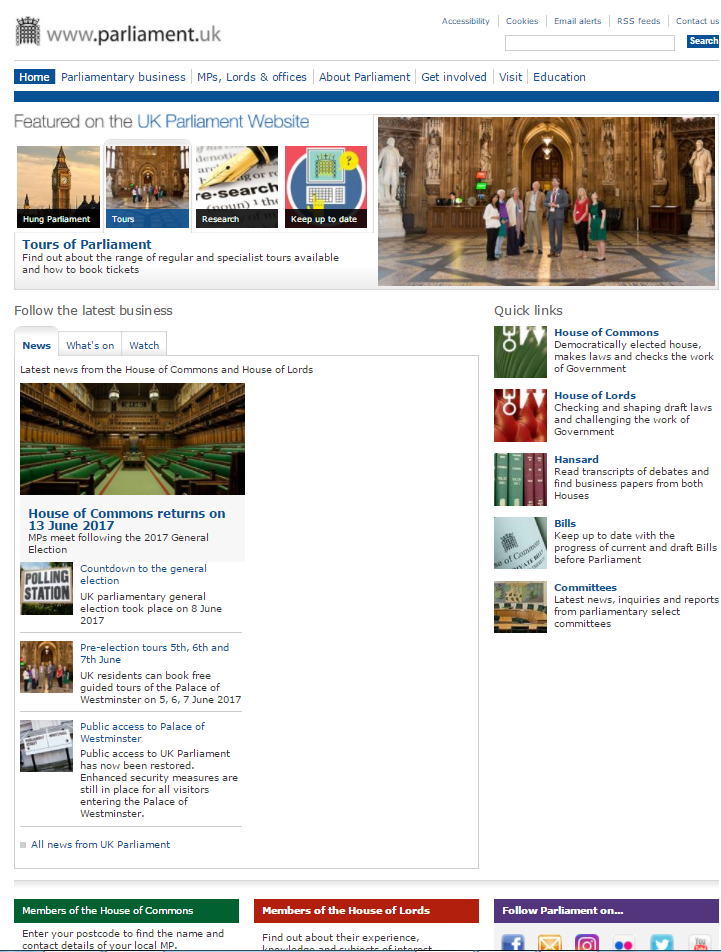Switch to the What's on tab
Screen dimensions: 721x952
tap(90, 345)
